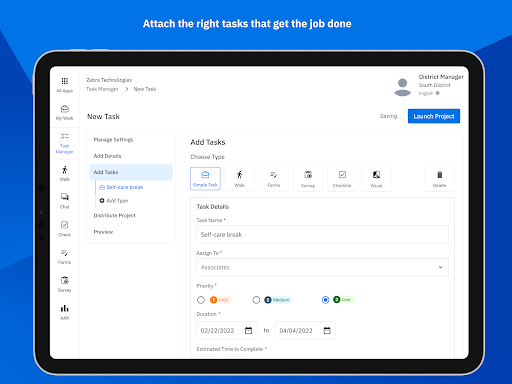The width and height of the screenshot is (512, 384).
Task: Open My Work in the sidebar
Action: pos(65,113)
